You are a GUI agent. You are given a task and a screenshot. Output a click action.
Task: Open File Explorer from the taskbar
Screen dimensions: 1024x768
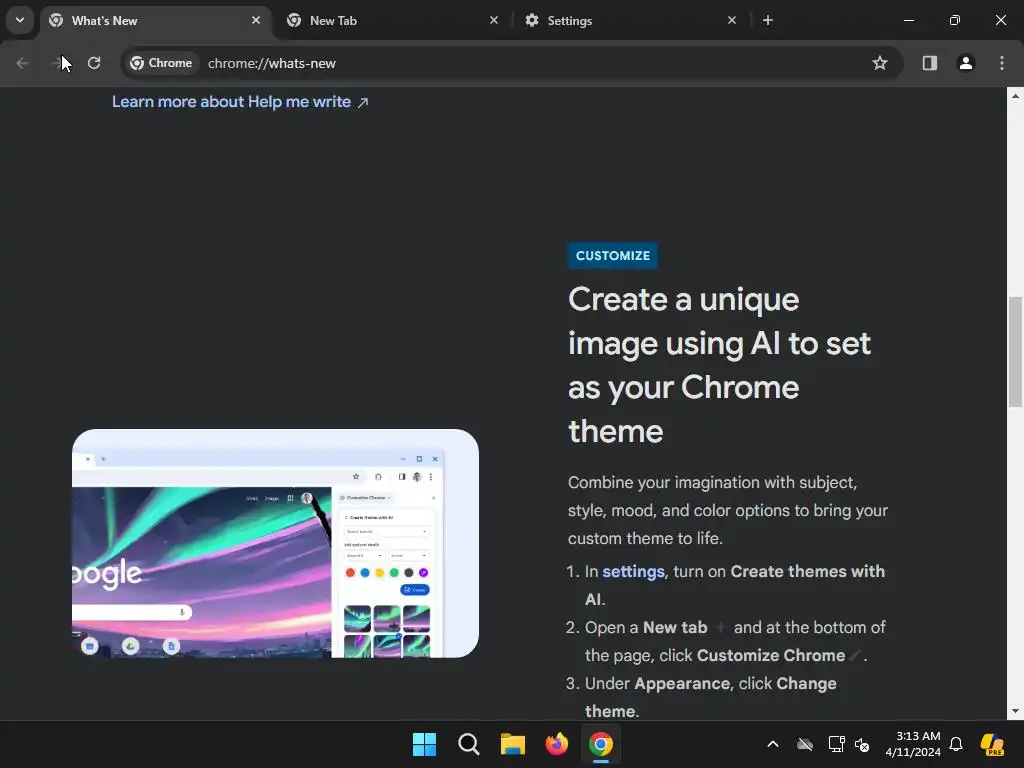[x=513, y=744]
